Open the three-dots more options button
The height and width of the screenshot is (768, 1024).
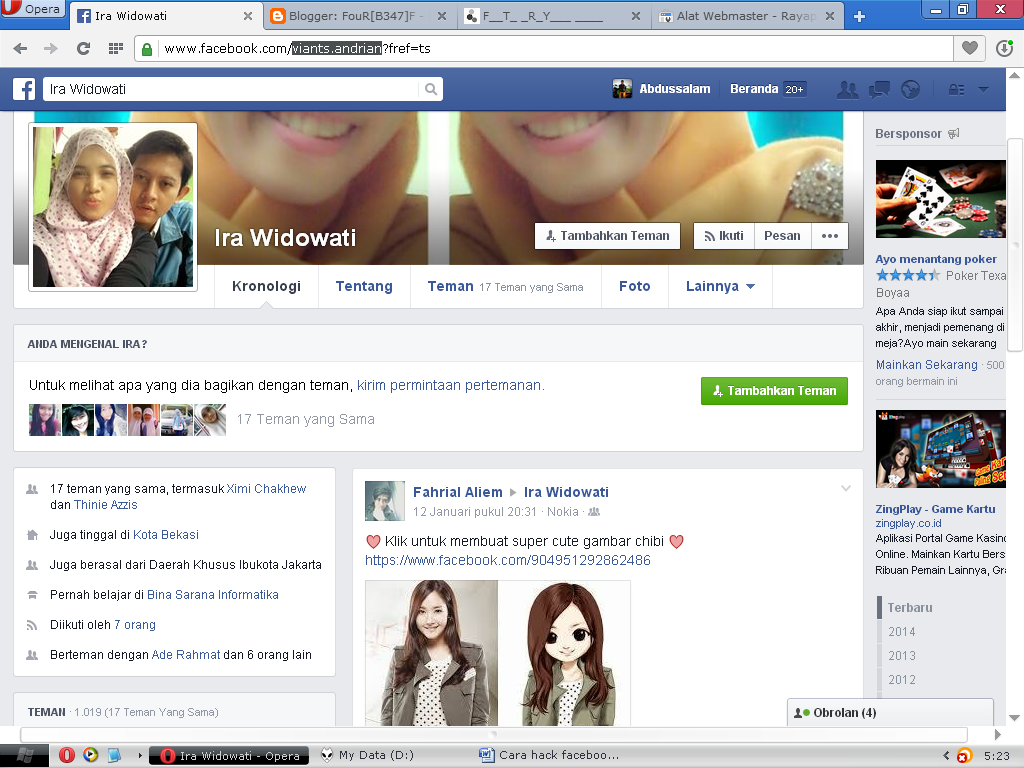[829, 236]
